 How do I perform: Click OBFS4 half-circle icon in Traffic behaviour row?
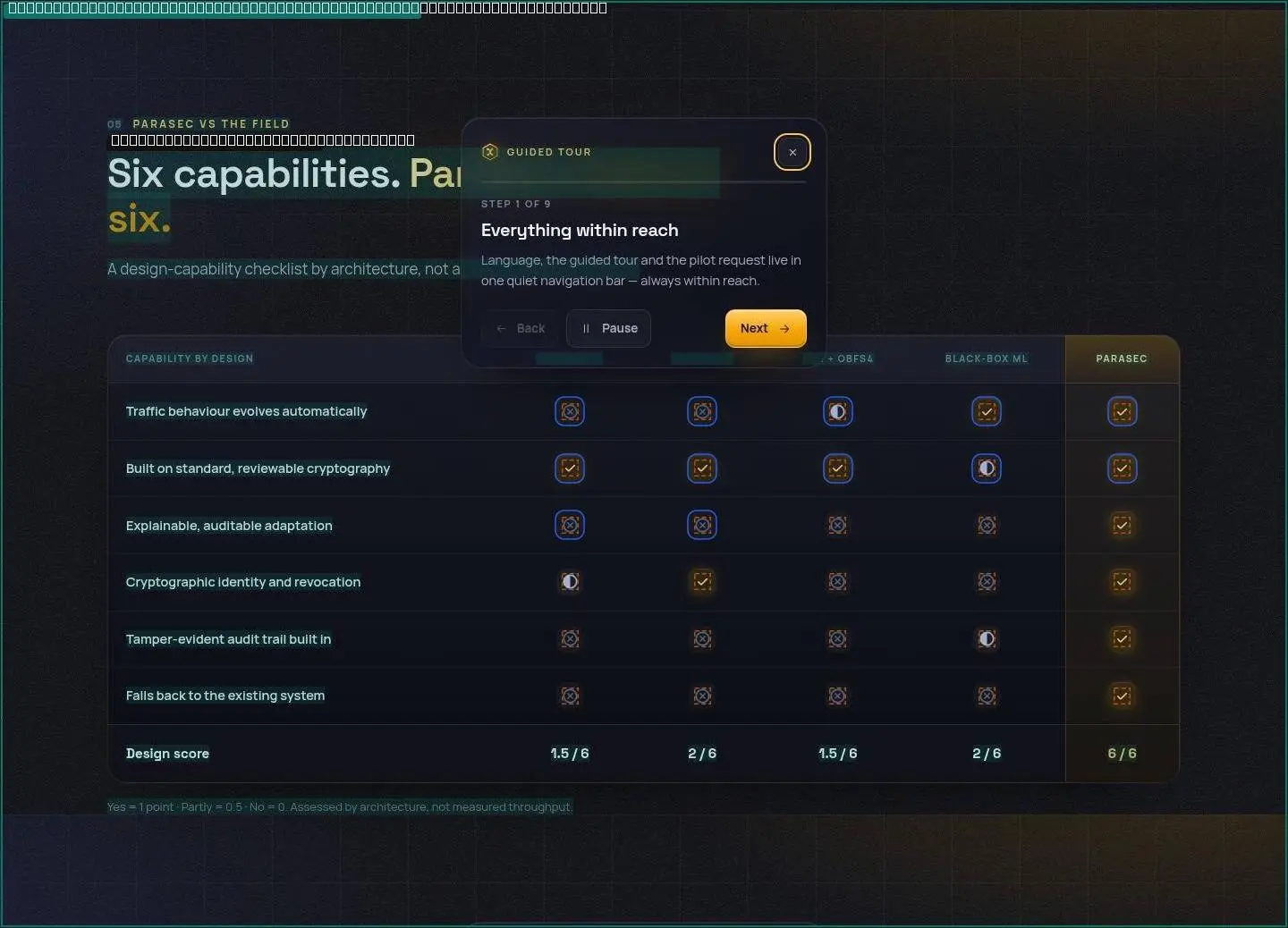[838, 411]
